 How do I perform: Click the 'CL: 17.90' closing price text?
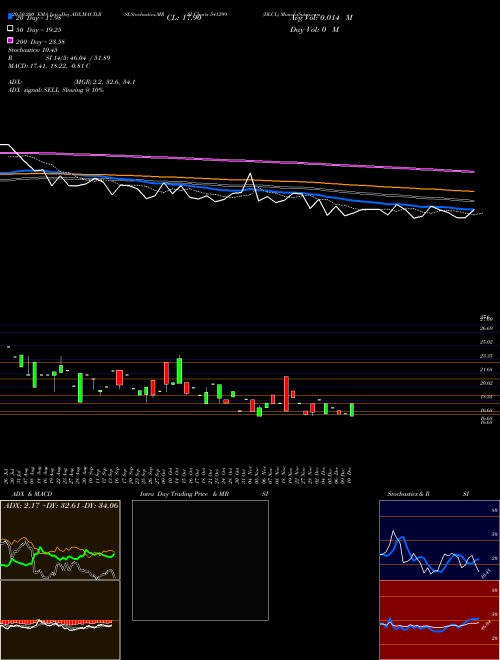click(x=184, y=18)
